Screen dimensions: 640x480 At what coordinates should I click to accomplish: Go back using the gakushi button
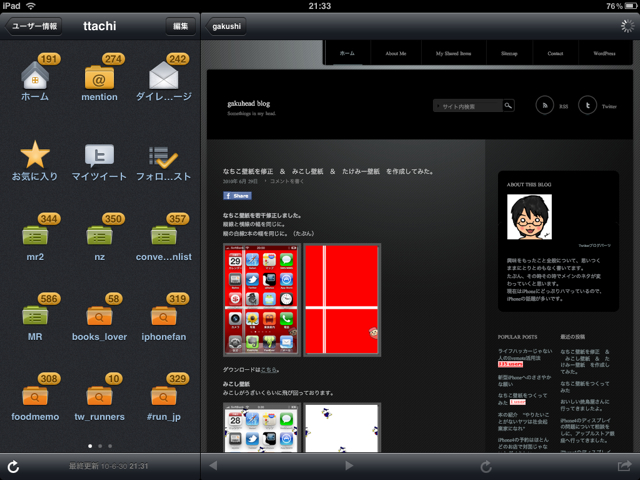(232, 27)
